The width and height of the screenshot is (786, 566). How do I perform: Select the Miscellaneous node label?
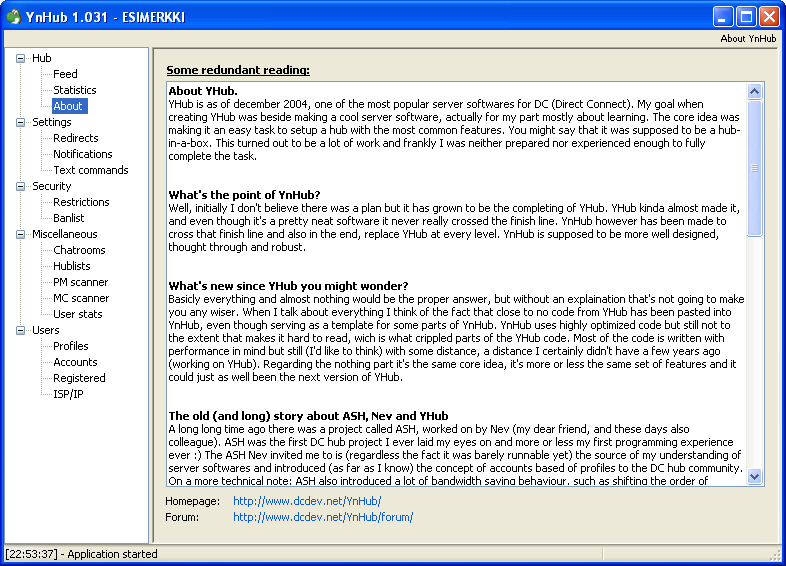pos(65,234)
